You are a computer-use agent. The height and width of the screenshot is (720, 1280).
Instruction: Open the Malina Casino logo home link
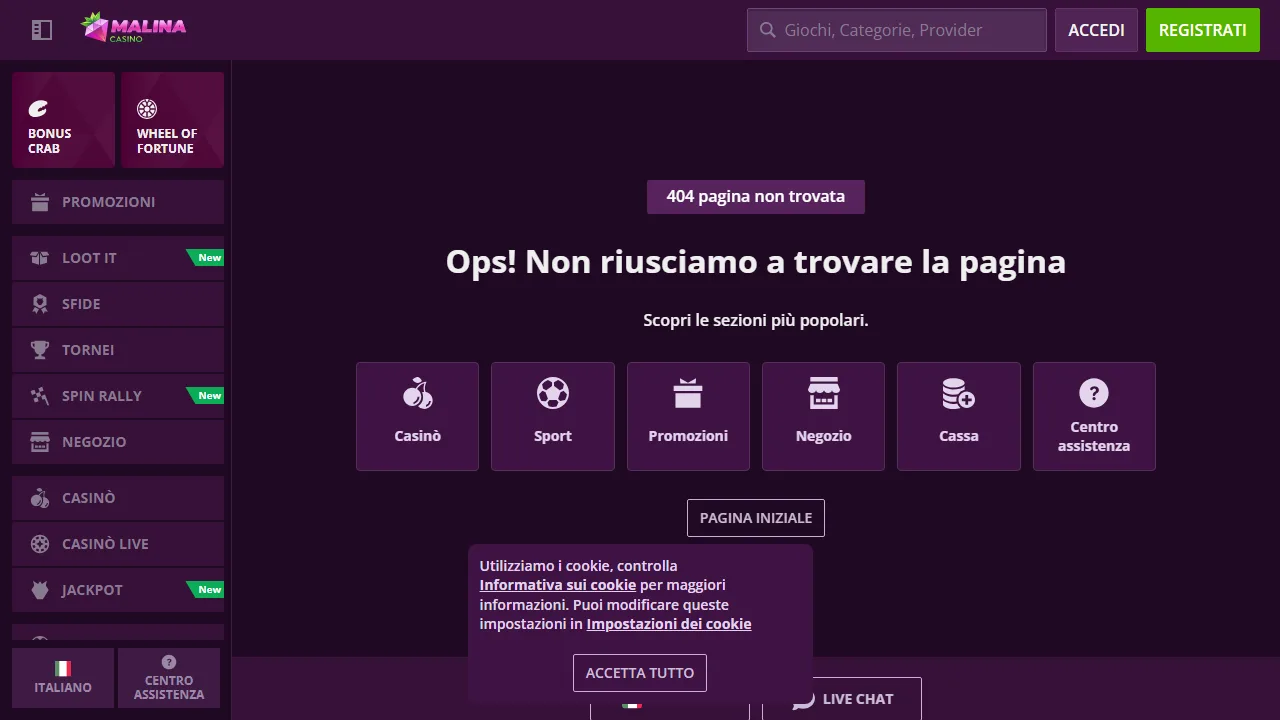coord(134,28)
